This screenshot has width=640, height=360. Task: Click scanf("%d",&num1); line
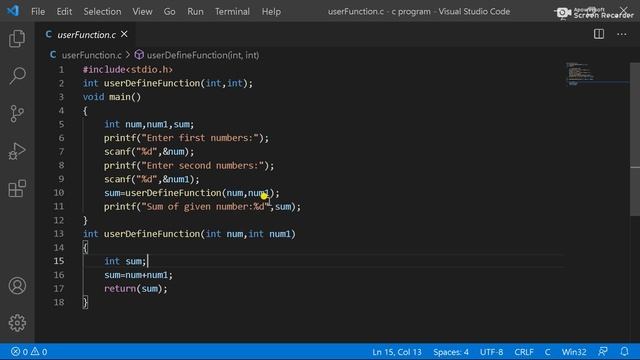click(x=152, y=179)
